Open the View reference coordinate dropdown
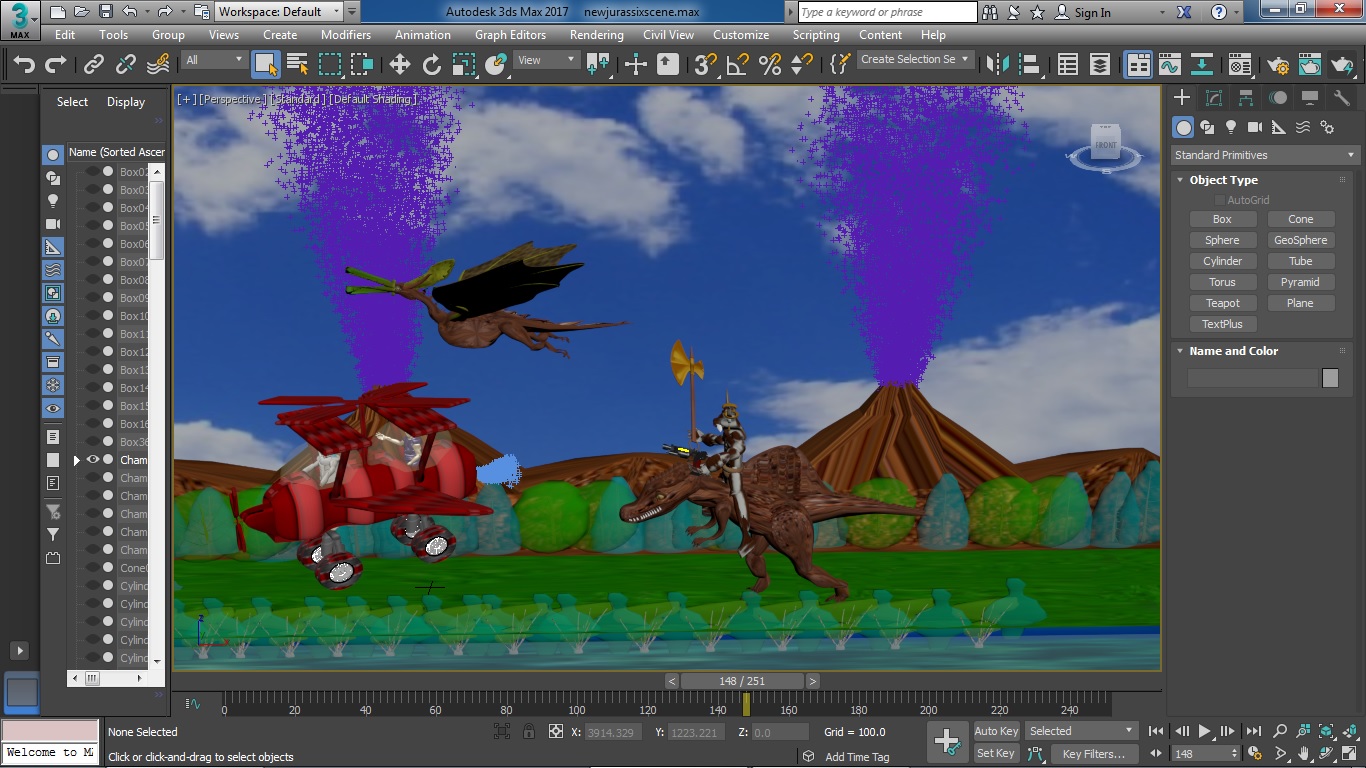The image size is (1366, 768). pos(546,60)
